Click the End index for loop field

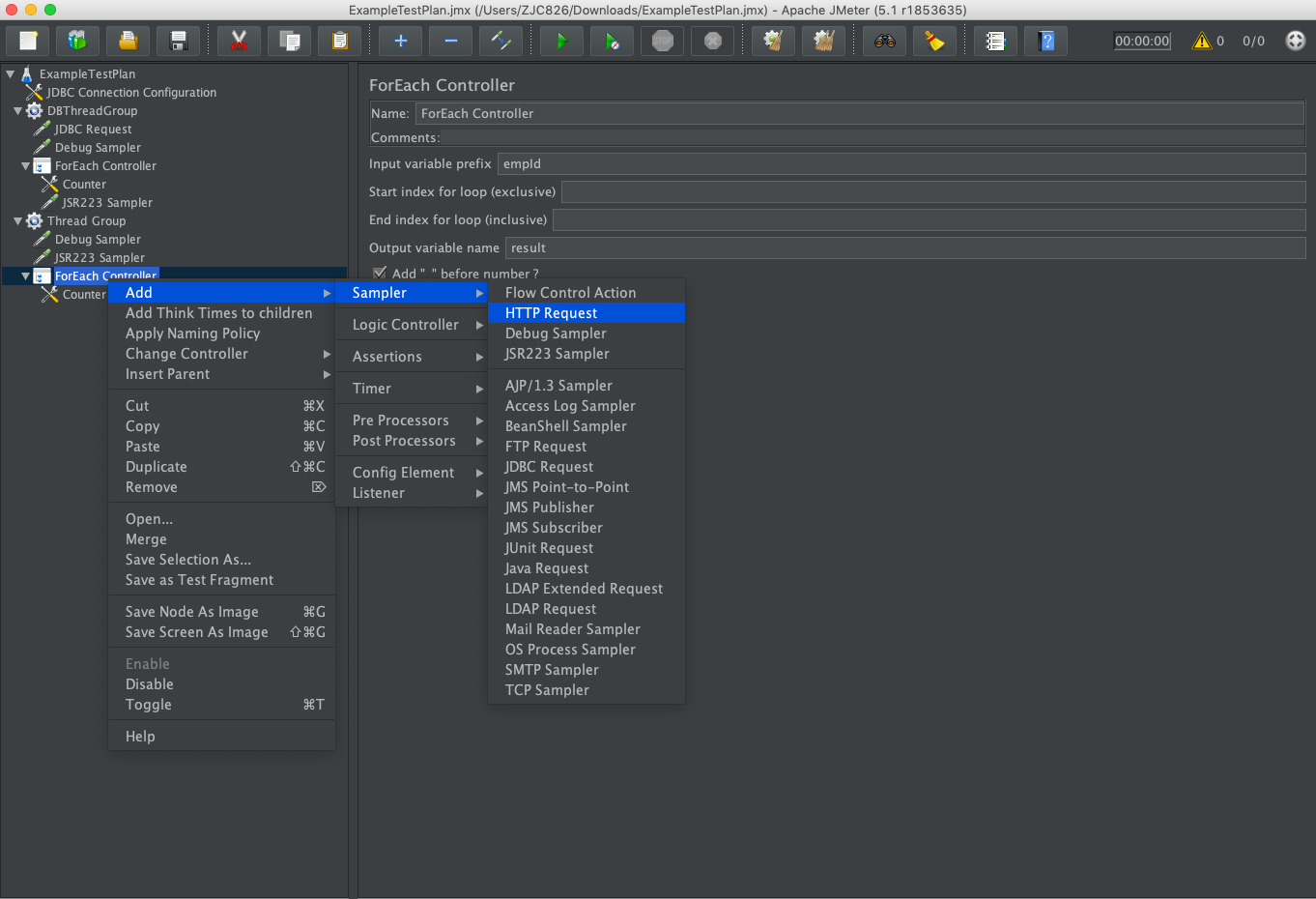pos(930,220)
